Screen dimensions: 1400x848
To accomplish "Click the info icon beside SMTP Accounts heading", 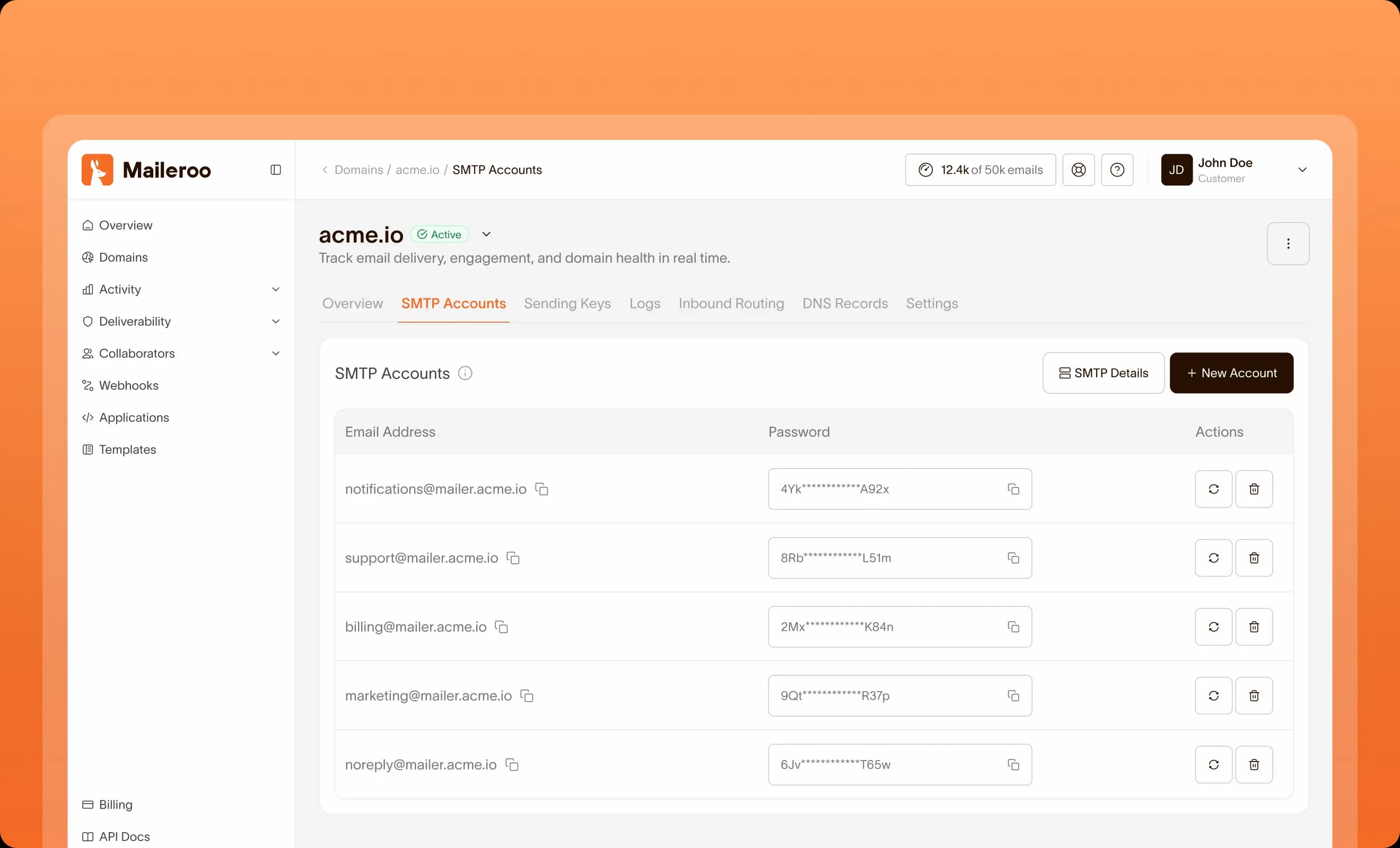I will point(465,373).
